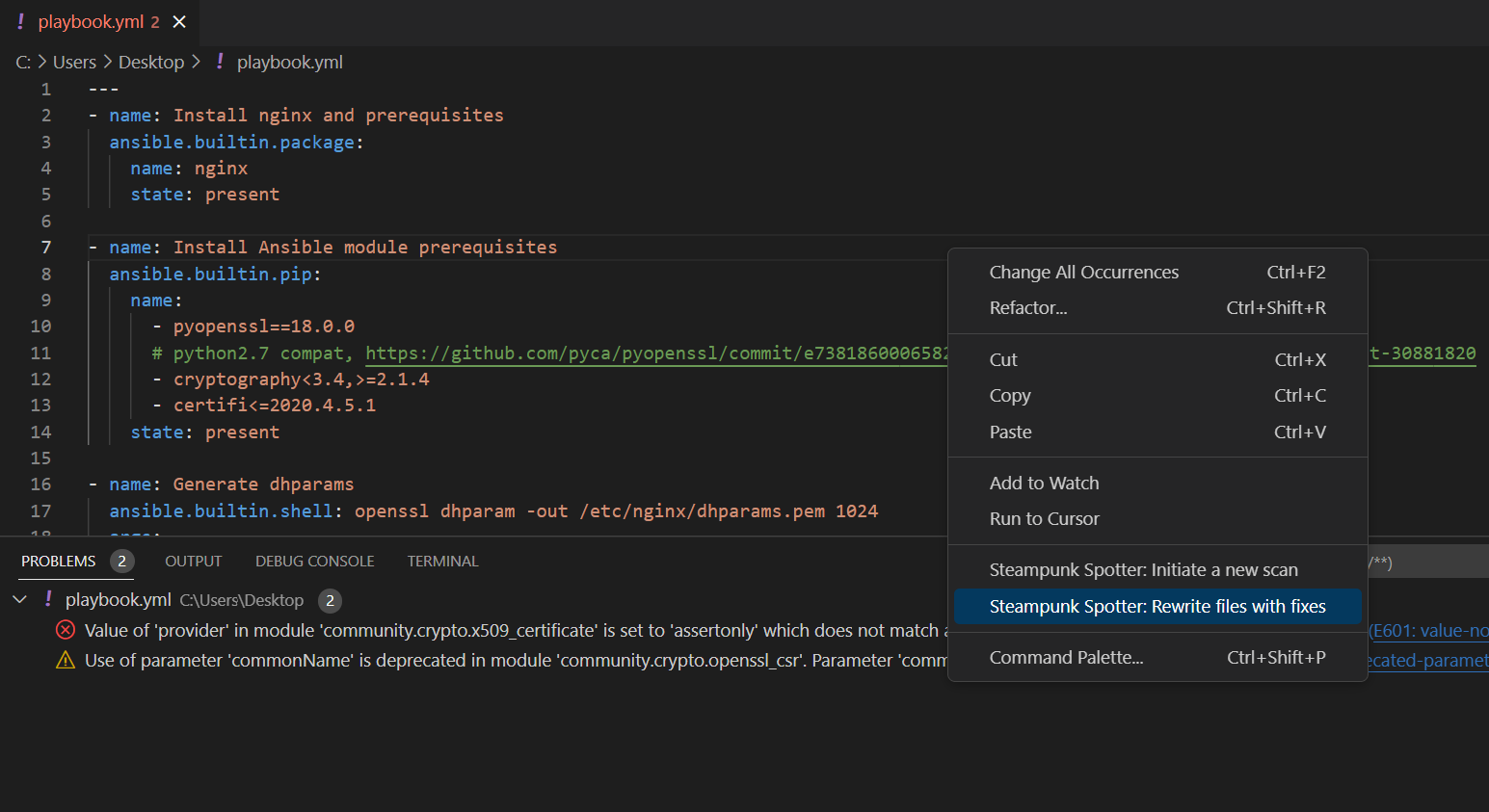Click the yellow warning triangle icon
This screenshot has height=812, width=1489.
click(66, 660)
